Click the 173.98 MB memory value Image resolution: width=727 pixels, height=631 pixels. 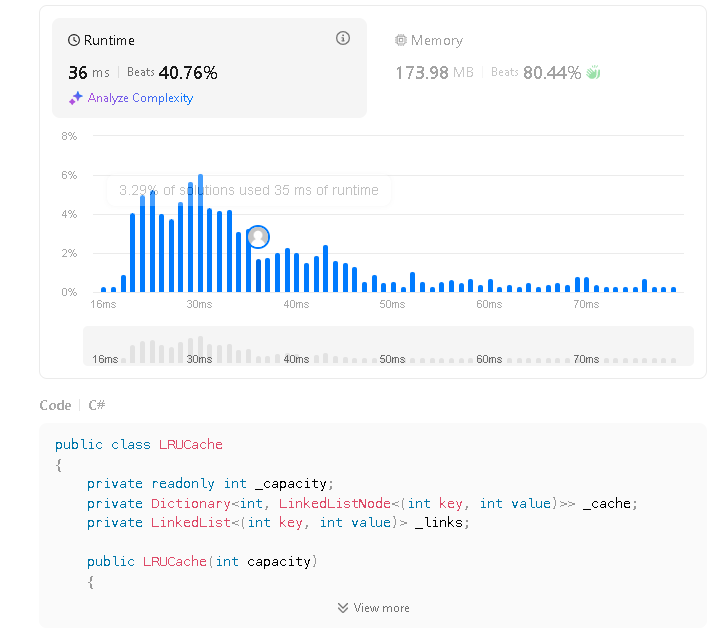[x=434, y=73]
